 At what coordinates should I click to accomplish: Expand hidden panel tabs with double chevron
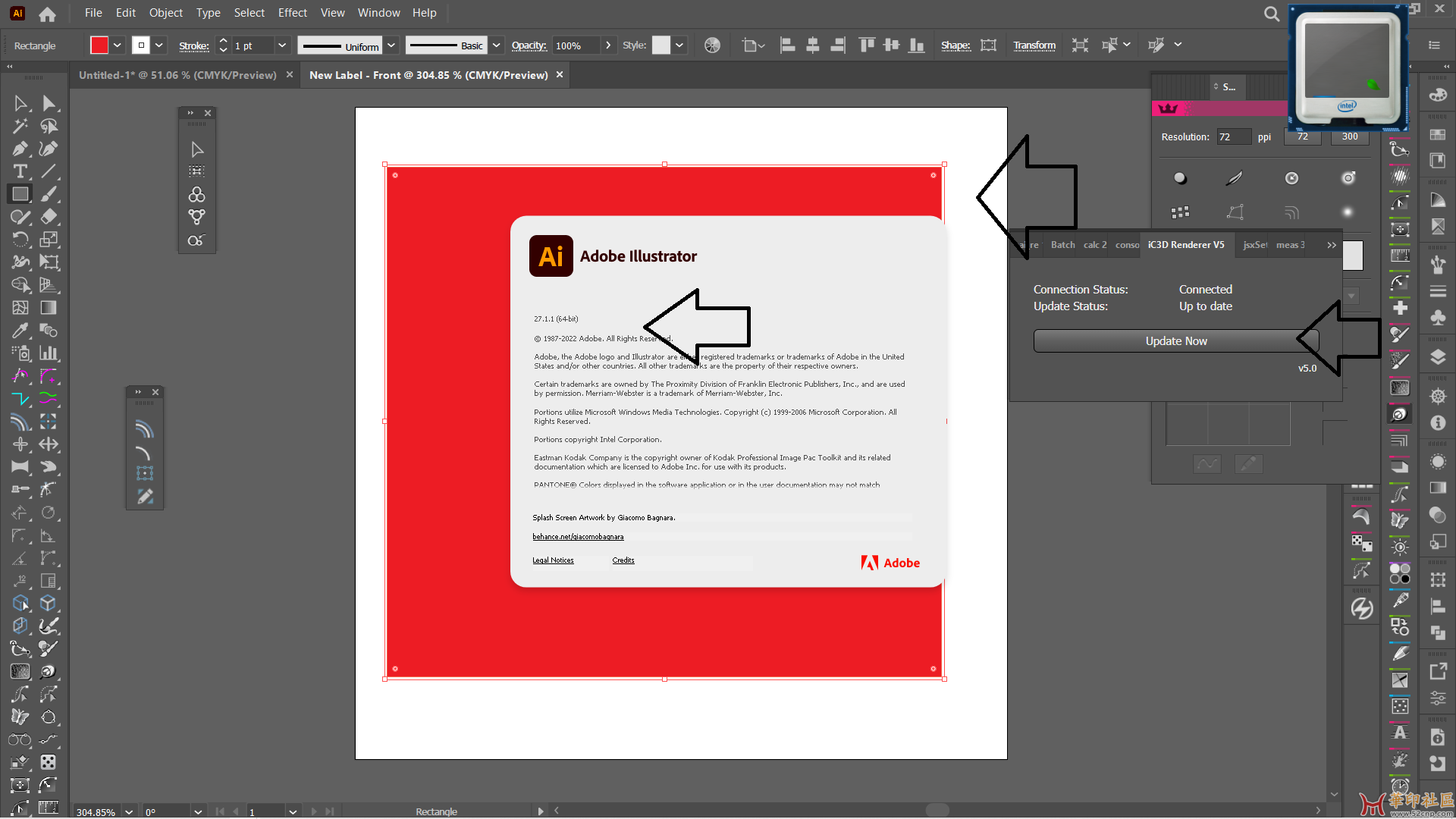1332,245
